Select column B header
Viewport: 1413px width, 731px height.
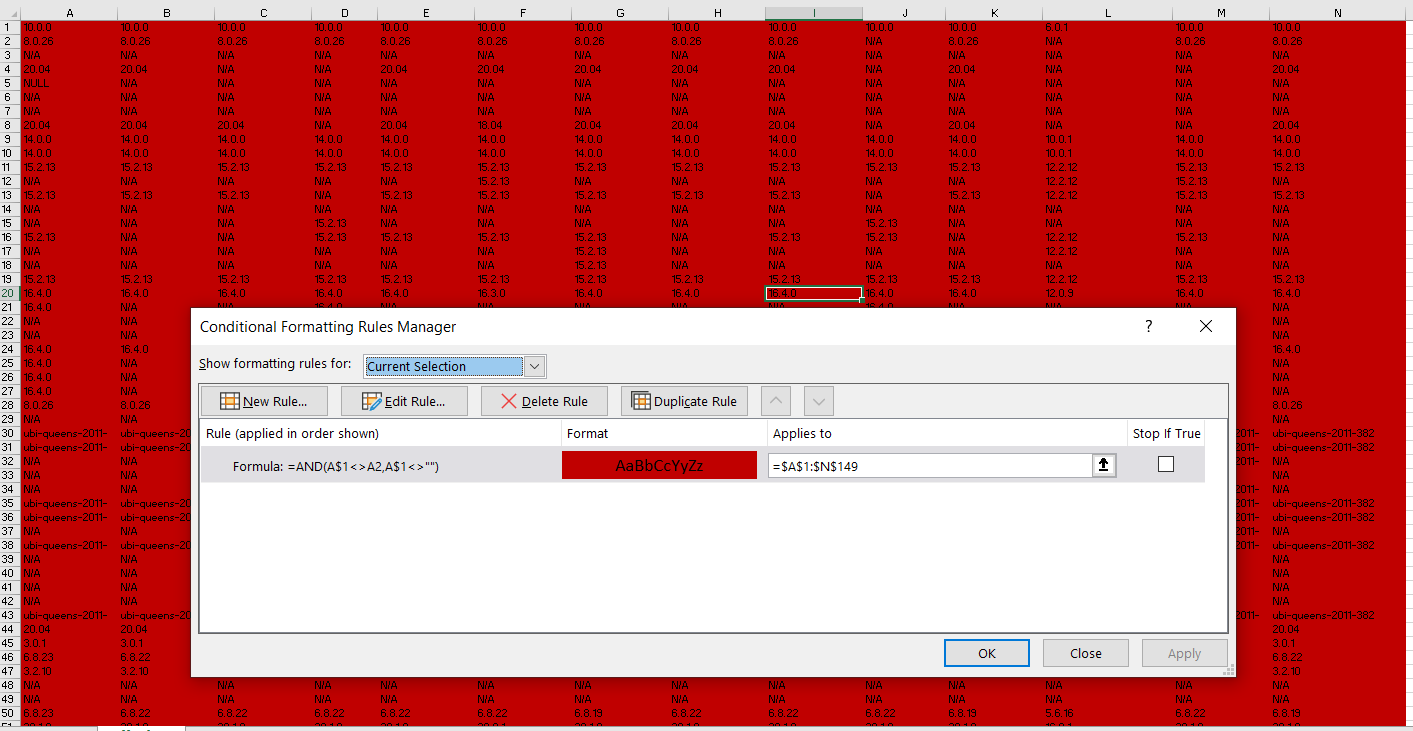tap(166, 13)
